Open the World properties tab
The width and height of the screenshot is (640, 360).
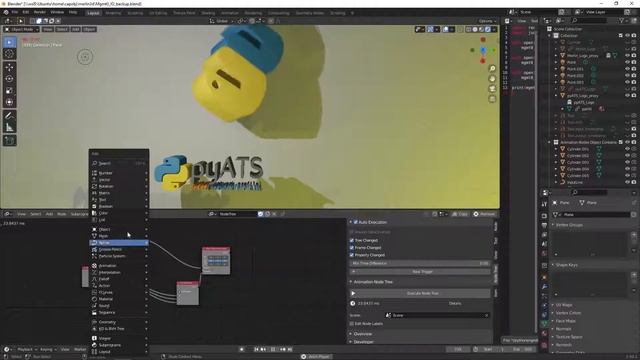pos(544,253)
